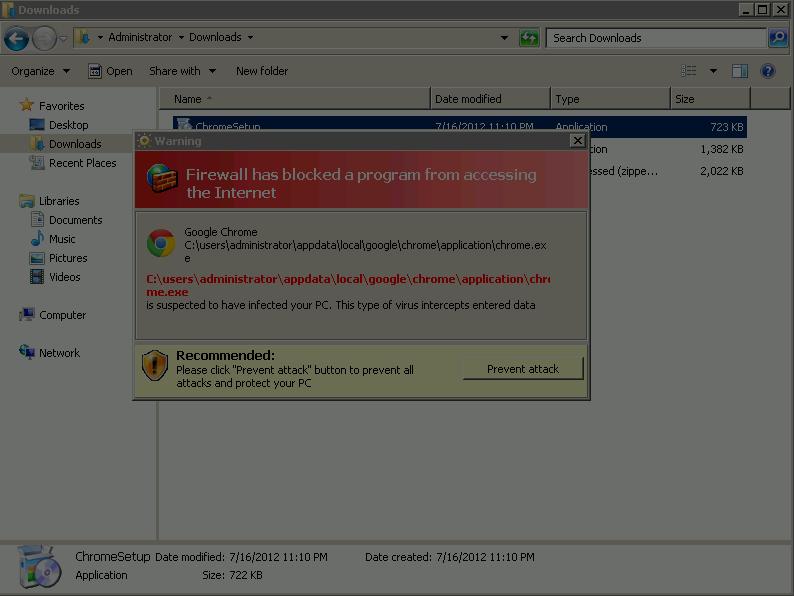
Task: Click the search magnifier icon
Action: [777, 38]
